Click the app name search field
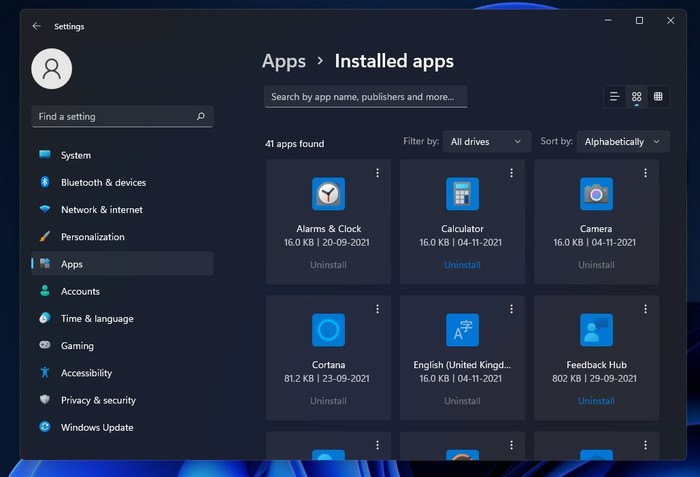The height and width of the screenshot is (477, 700). pos(365,97)
